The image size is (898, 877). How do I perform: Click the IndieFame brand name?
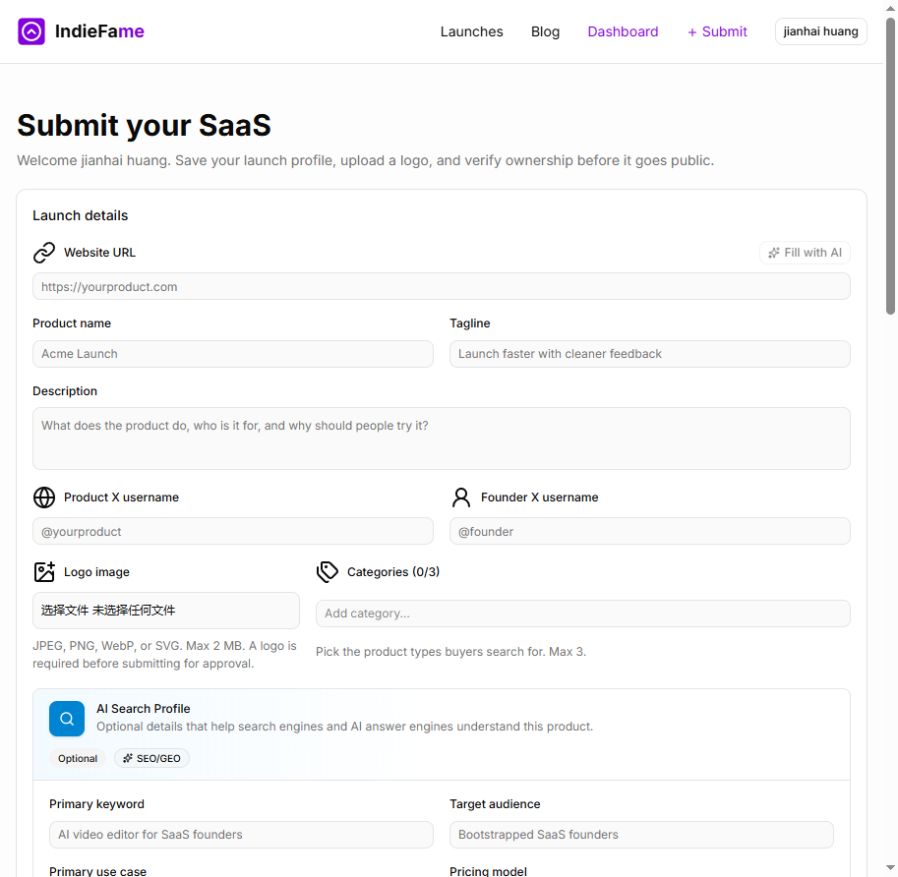(x=100, y=32)
